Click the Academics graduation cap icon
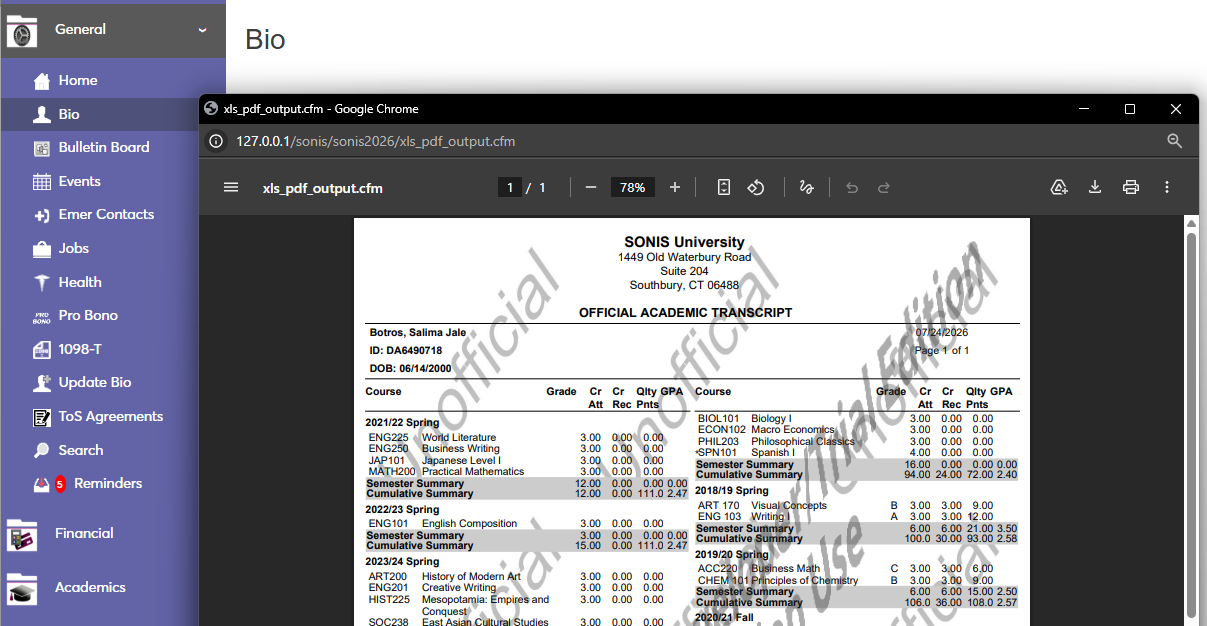The height and width of the screenshot is (626, 1207). click(21, 589)
